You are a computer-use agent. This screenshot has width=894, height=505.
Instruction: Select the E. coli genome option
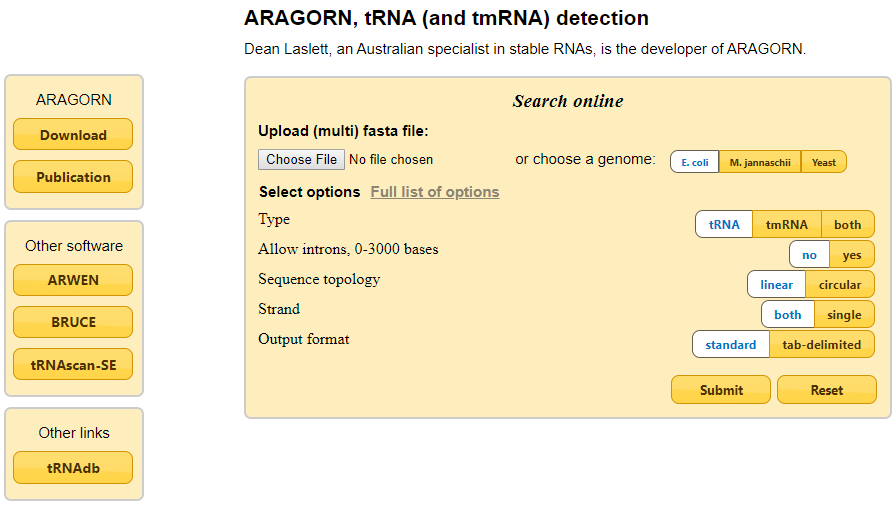click(x=694, y=162)
